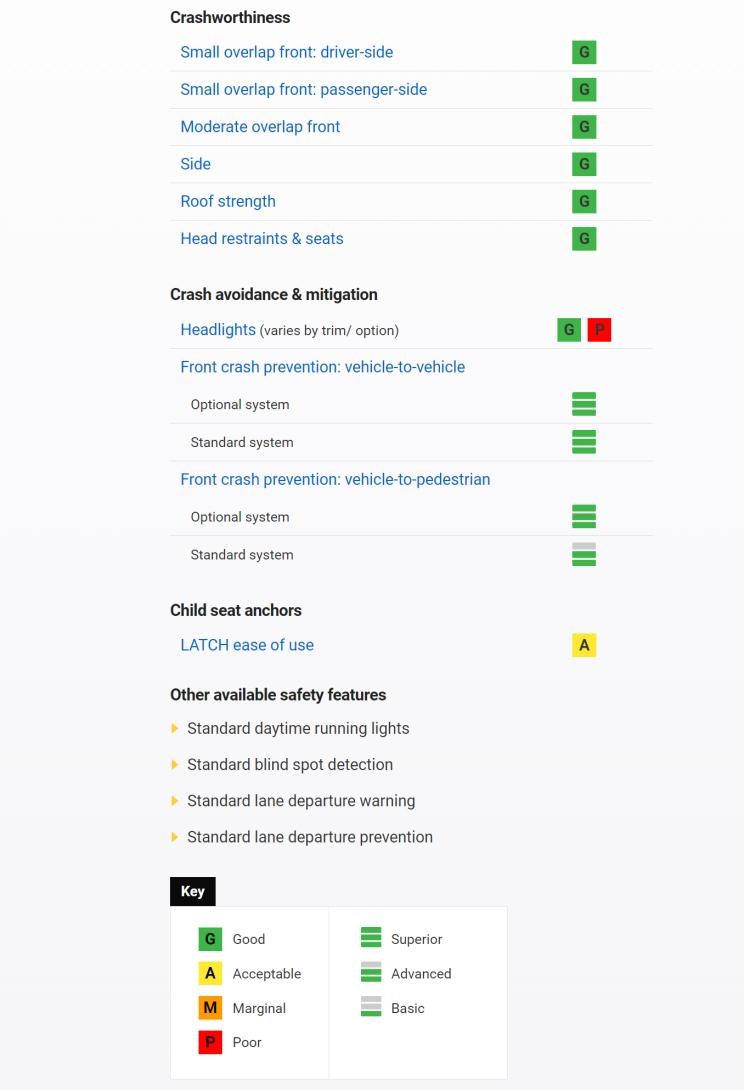The height and width of the screenshot is (1090, 744).
Task: Click the black Key tab label
Action: point(193,891)
